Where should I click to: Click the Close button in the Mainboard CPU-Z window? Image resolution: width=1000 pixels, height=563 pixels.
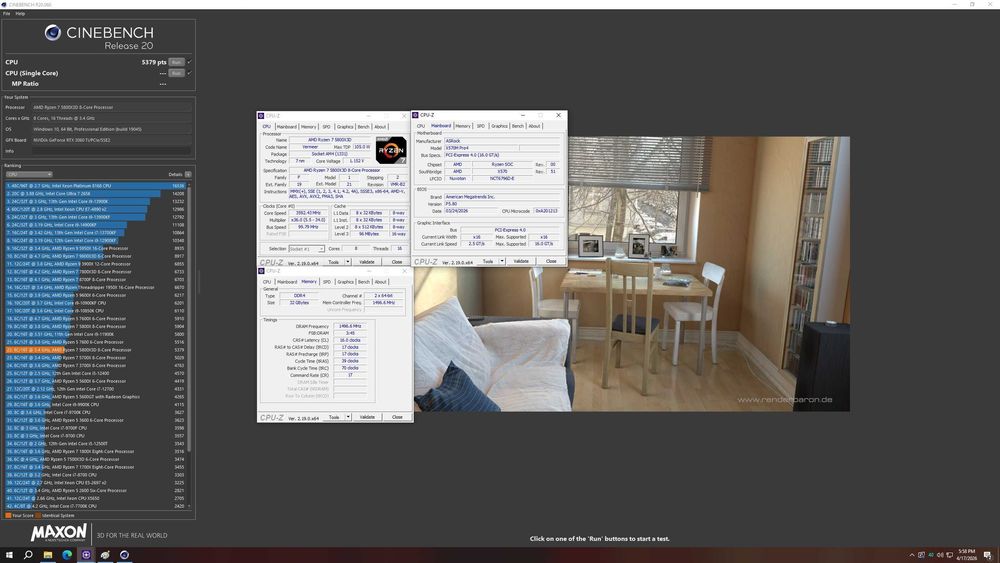pos(551,261)
